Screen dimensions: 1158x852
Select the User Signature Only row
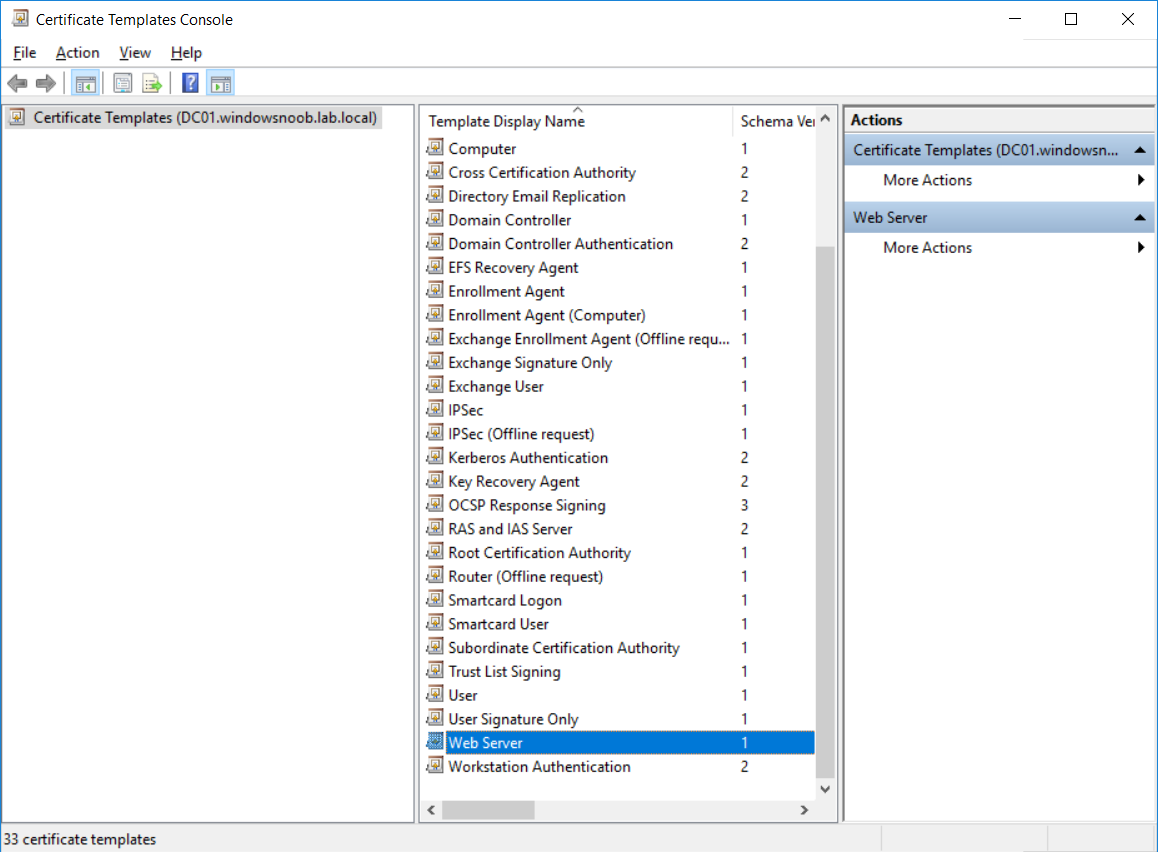pyautogui.click(x=620, y=718)
